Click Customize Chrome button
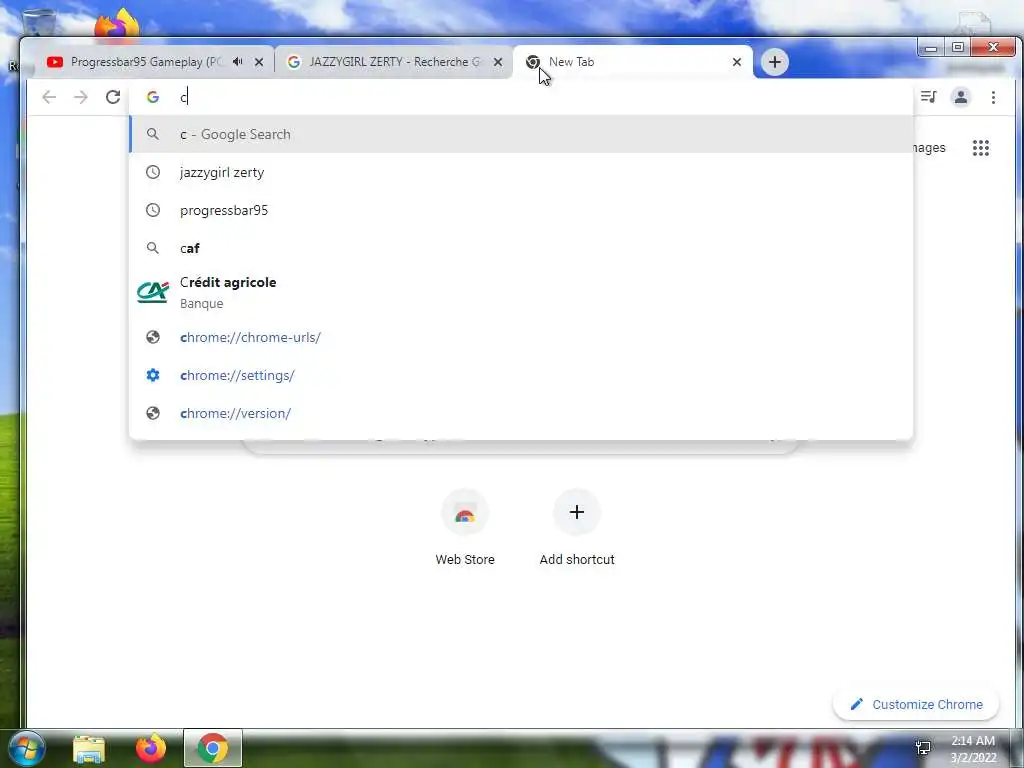Image resolution: width=1024 pixels, height=768 pixels. pyautogui.click(x=916, y=705)
